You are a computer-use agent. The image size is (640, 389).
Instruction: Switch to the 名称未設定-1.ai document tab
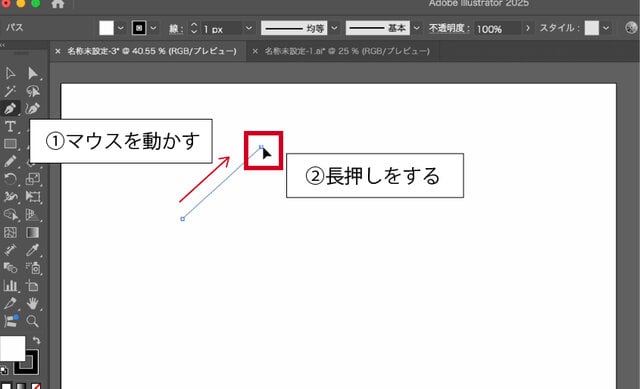tap(347, 51)
